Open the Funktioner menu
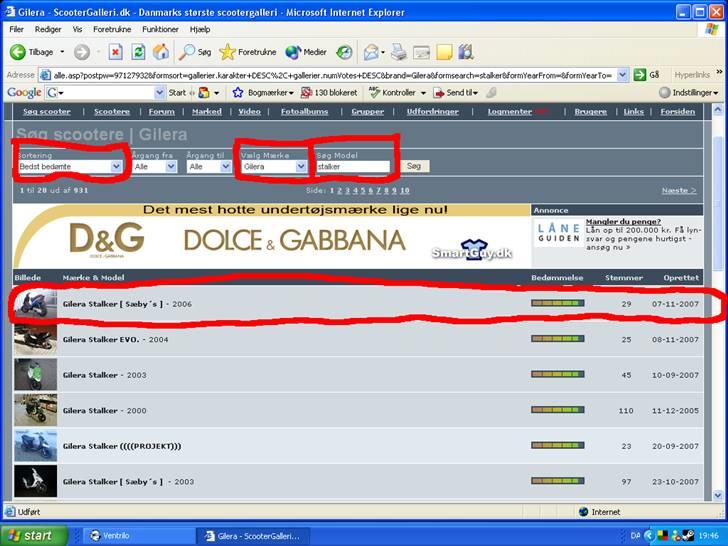This screenshot has height=546, width=728. 161,29
